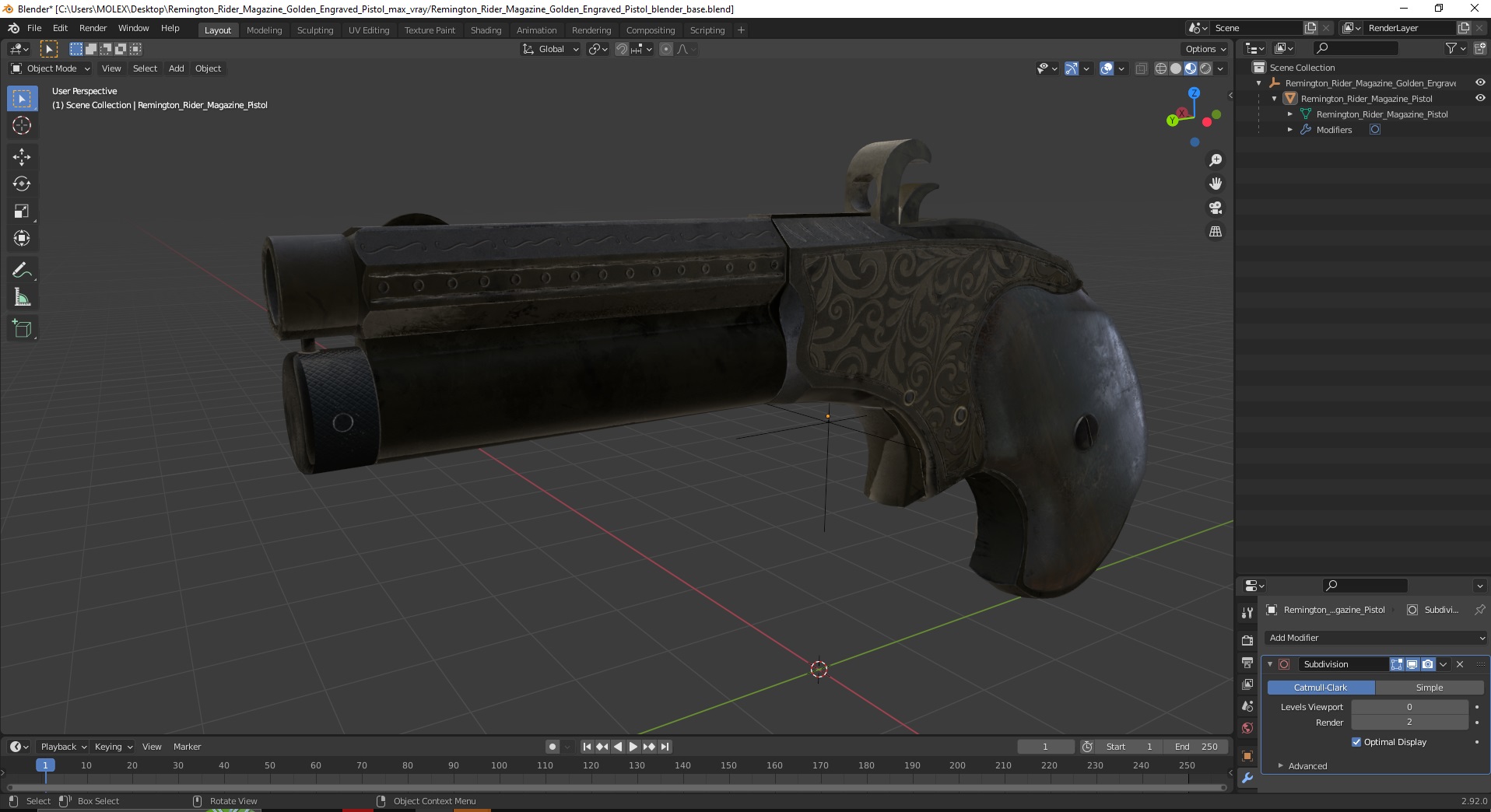Activate the Move tool
Screen dimensions: 1491x812
[x=22, y=156]
